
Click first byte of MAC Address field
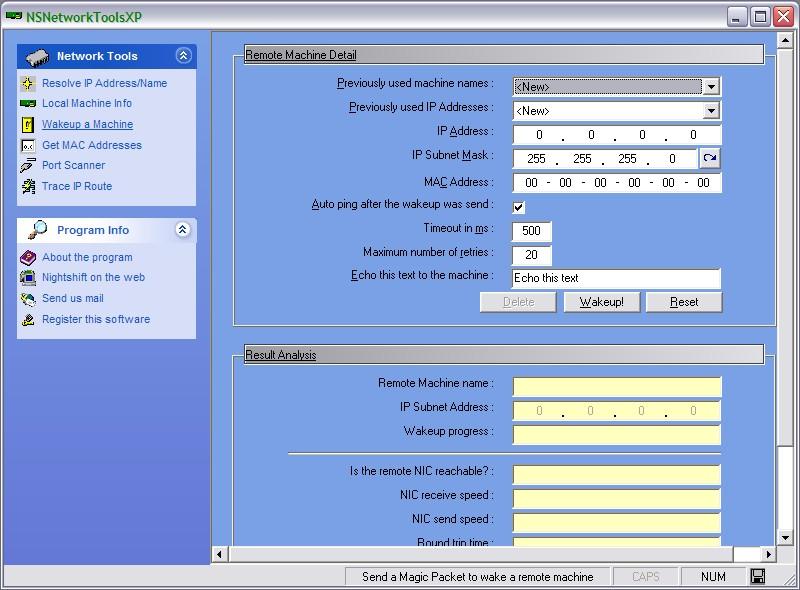(531, 183)
